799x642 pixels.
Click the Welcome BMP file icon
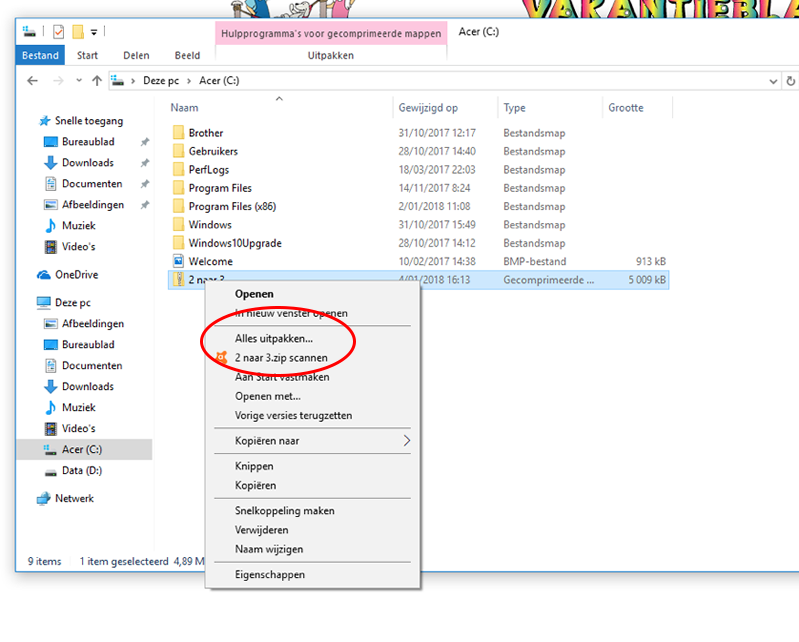tap(179, 262)
